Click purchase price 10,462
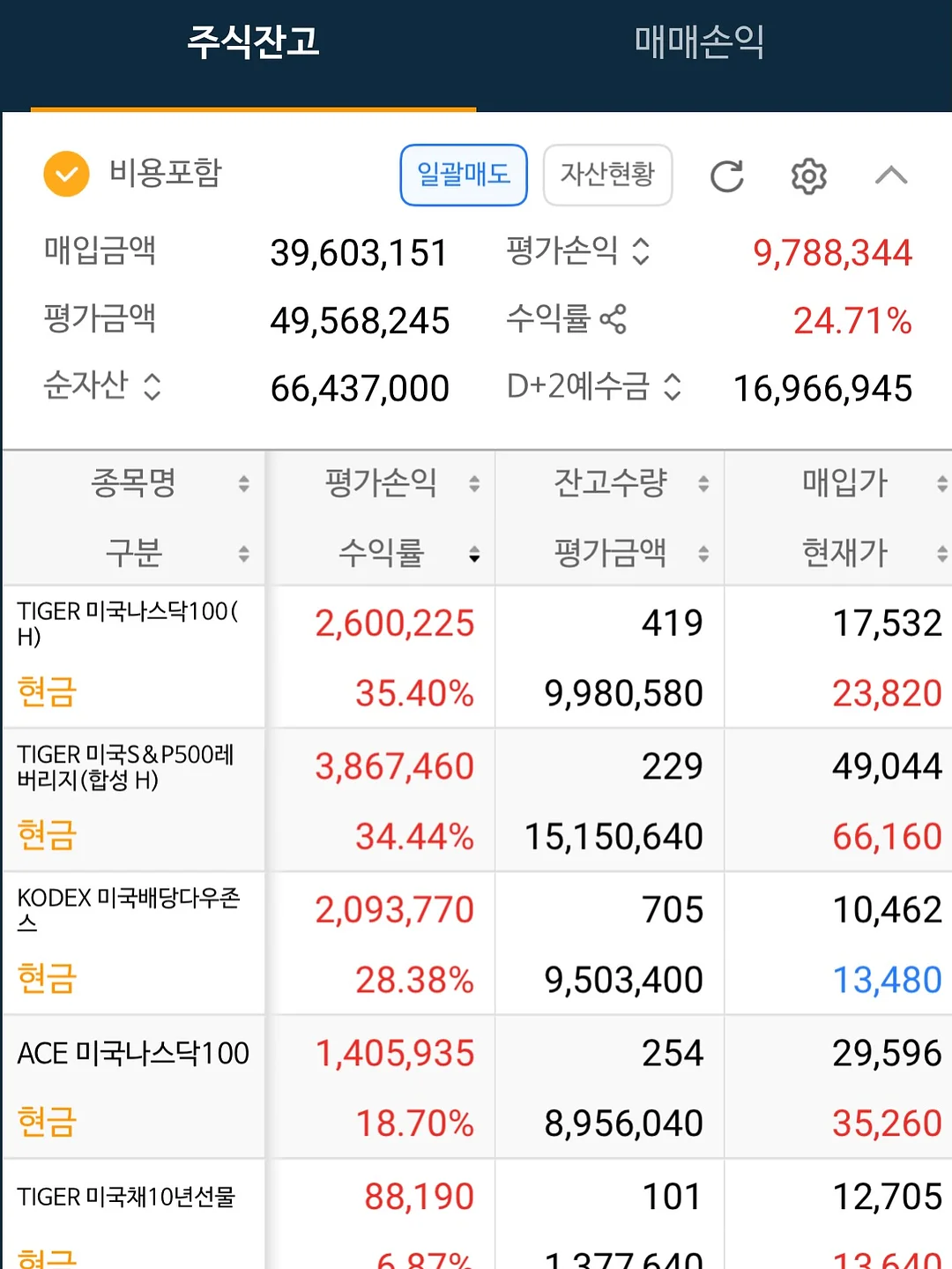Image resolution: width=952 pixels, height=1269 pixels. tap(888, 910)
